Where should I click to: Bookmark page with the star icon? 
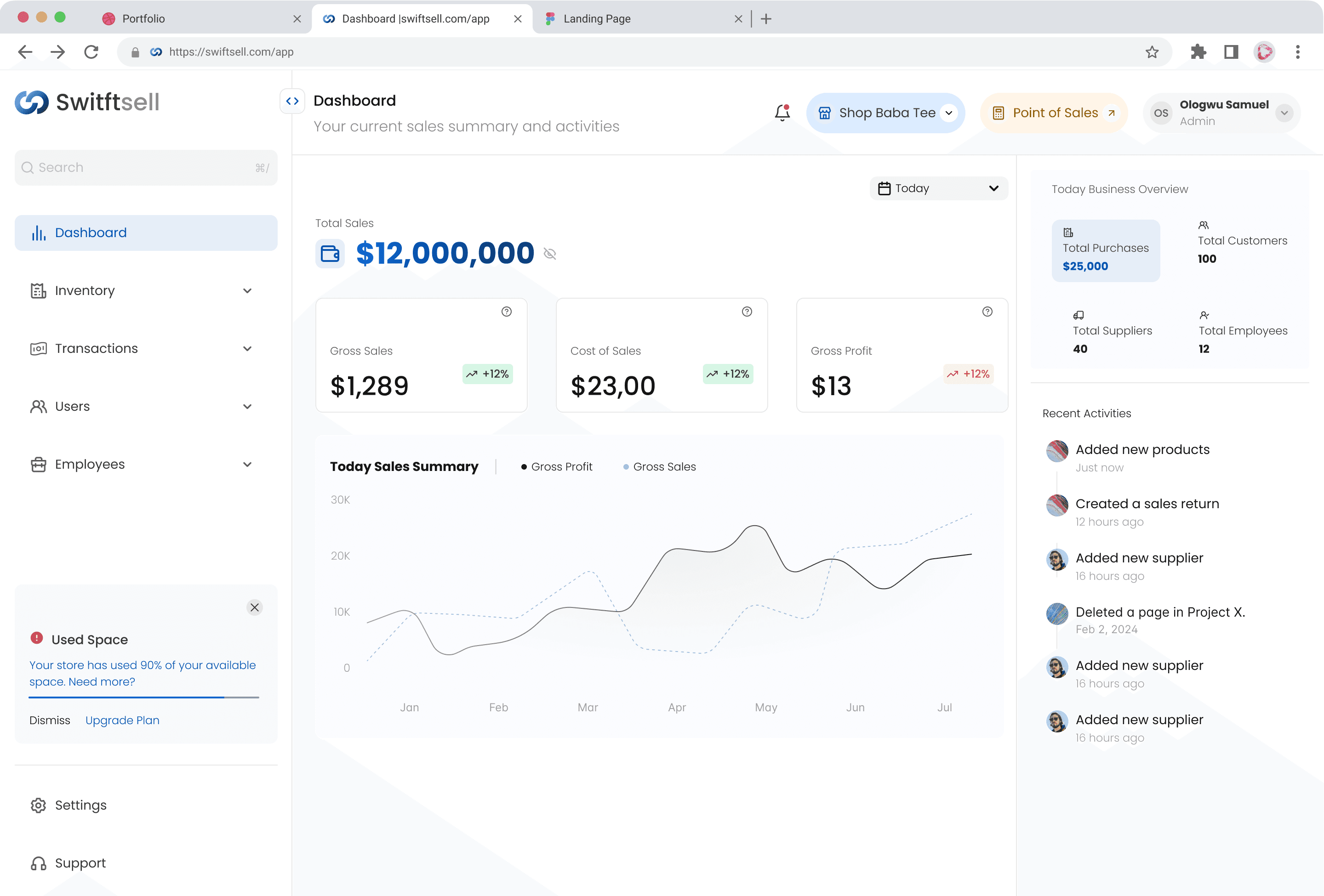pos(1152,52)
